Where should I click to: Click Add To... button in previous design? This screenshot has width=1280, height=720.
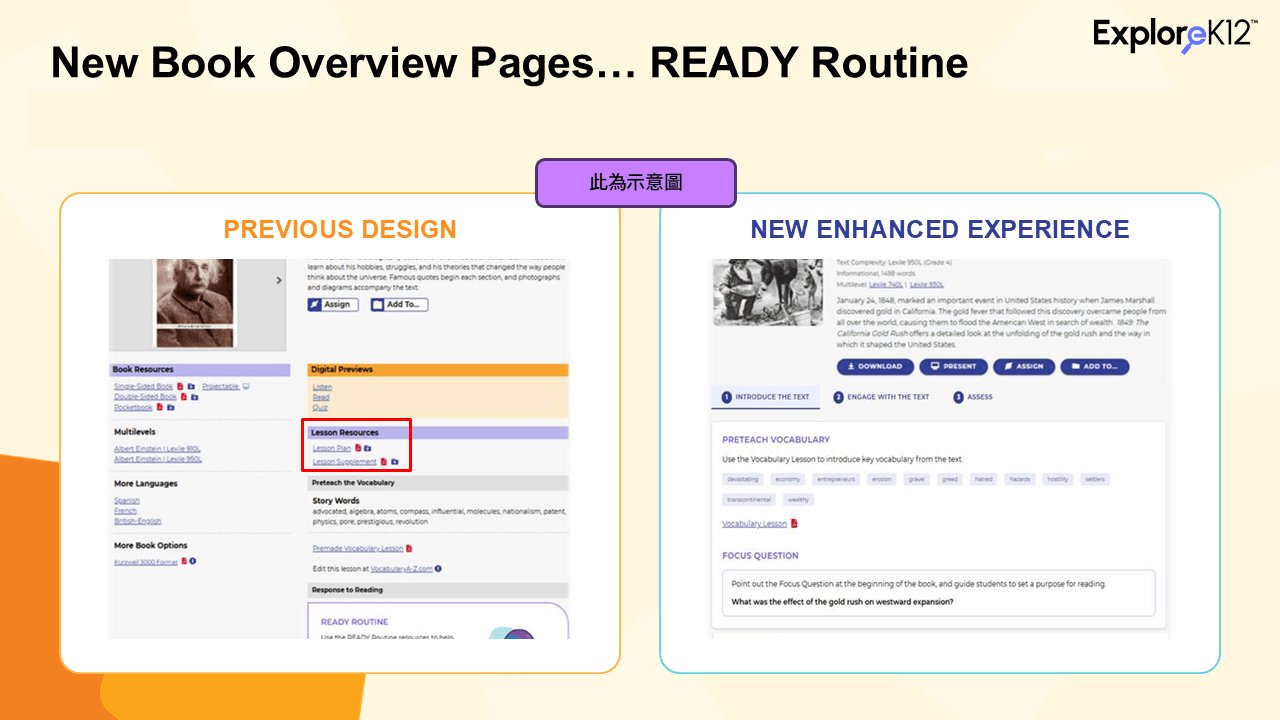[x=399, y=304]
